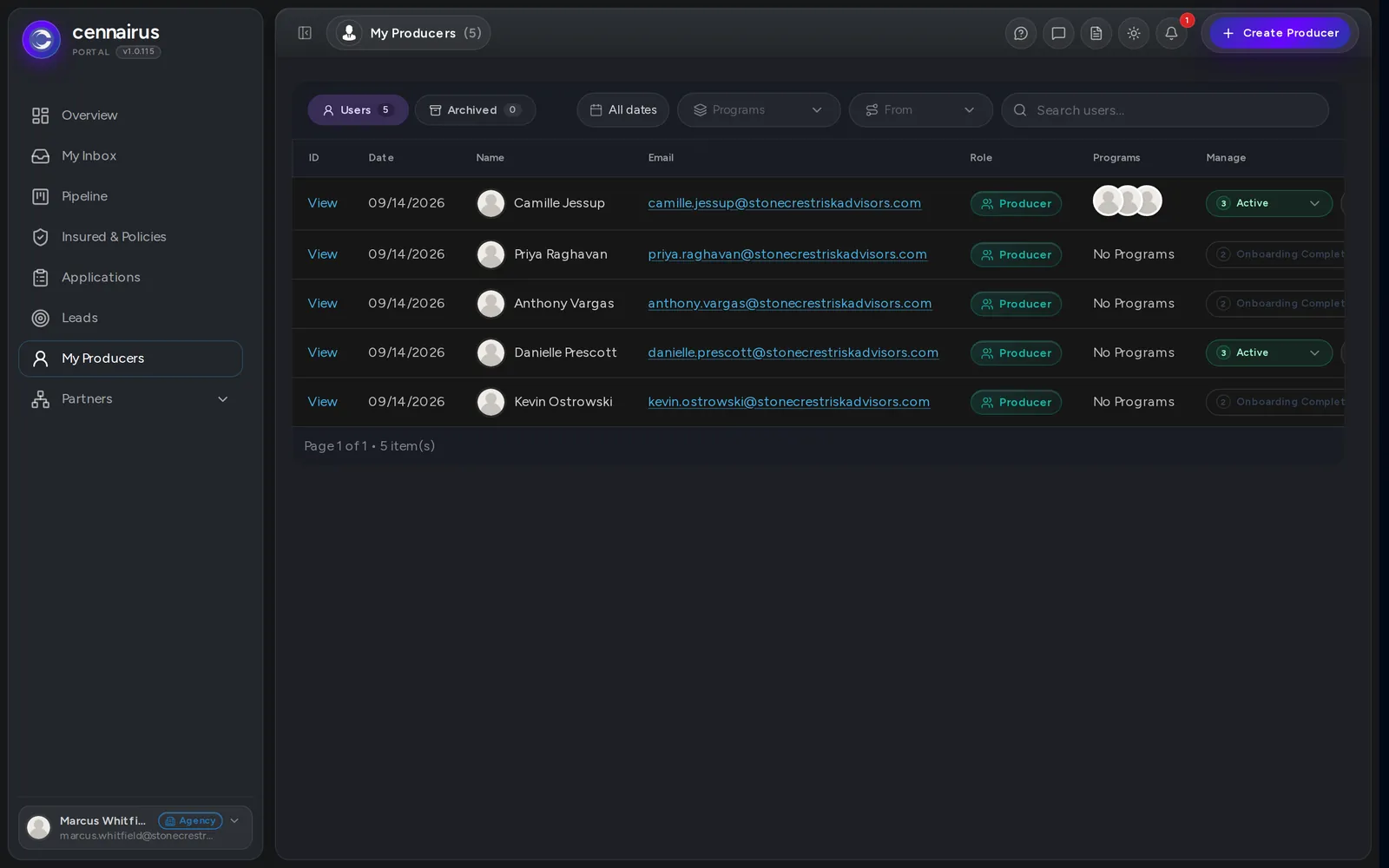
Task: Collapse the sidebar panel icon
Action: pyautogui.click(x=305, y=33)
